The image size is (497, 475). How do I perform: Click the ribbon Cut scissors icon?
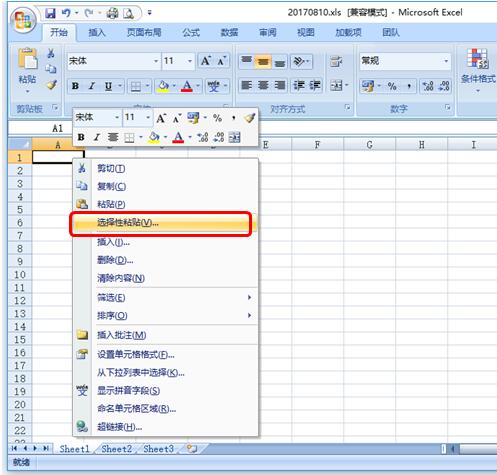[51, 53]
